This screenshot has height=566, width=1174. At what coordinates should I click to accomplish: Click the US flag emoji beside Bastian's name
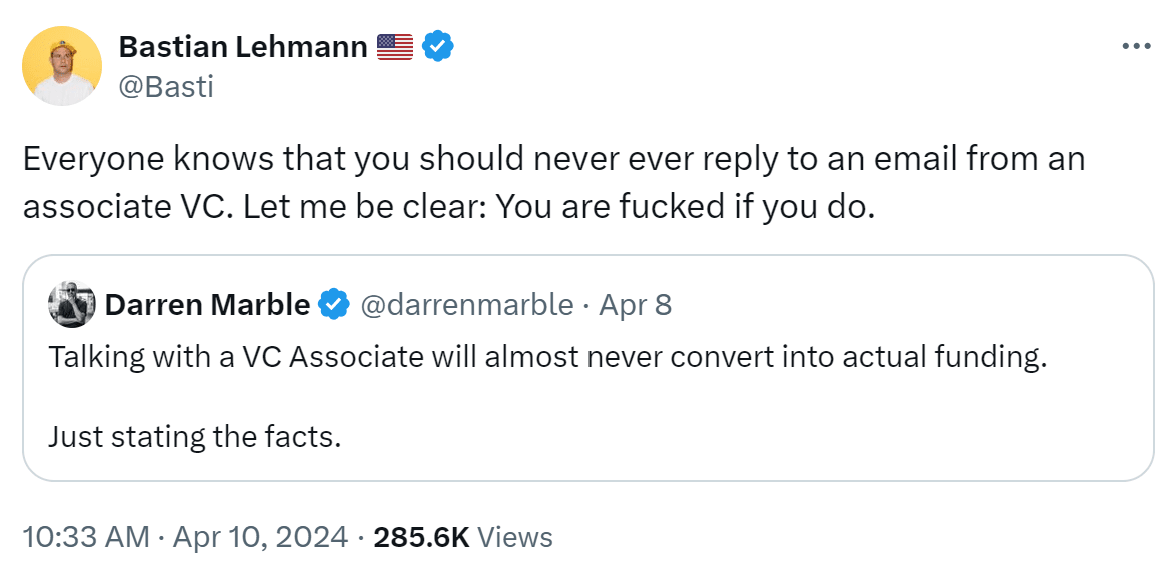(395, 46)
